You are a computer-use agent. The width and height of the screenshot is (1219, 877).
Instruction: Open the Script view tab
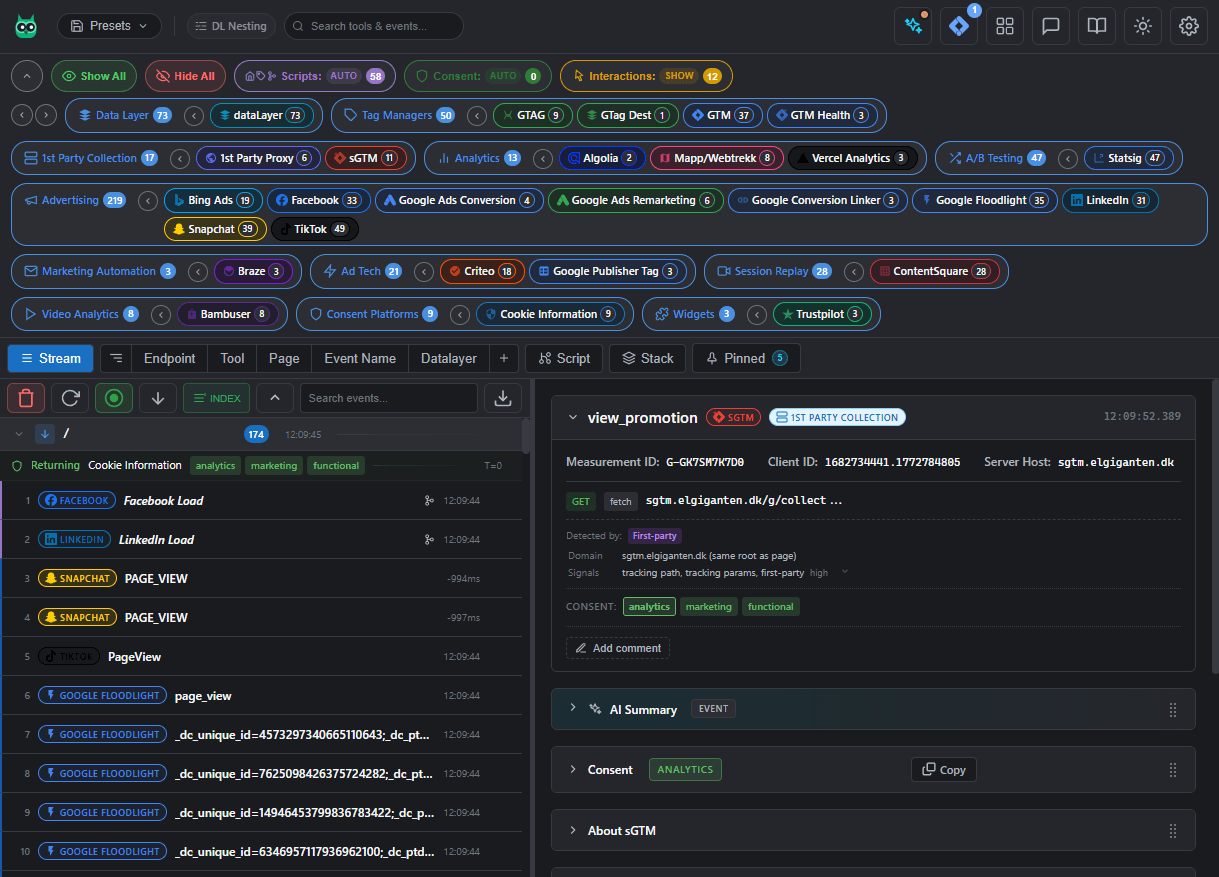pos(564,358)
